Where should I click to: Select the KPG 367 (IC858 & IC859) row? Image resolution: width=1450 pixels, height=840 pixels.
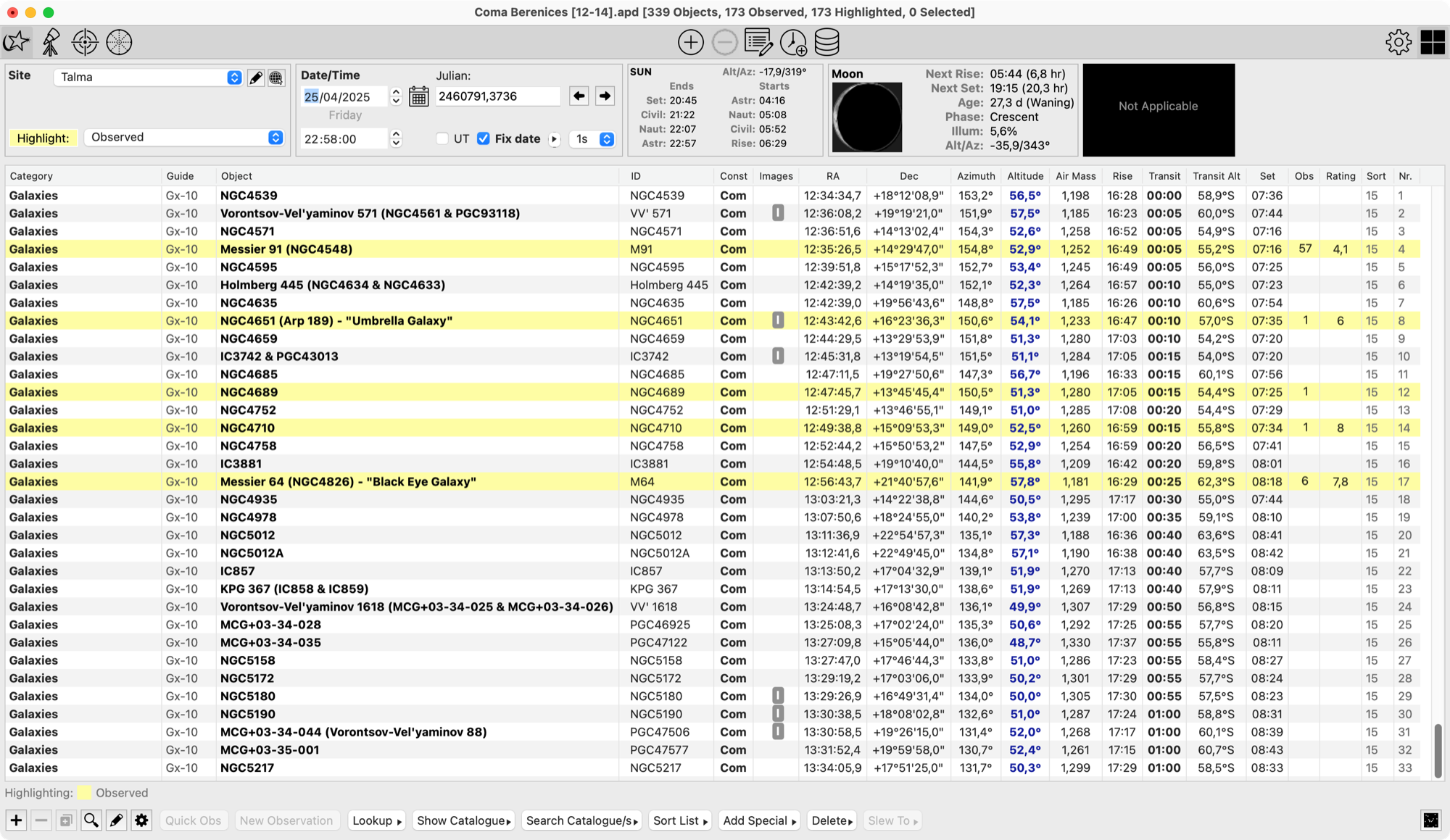pos(713,589)
